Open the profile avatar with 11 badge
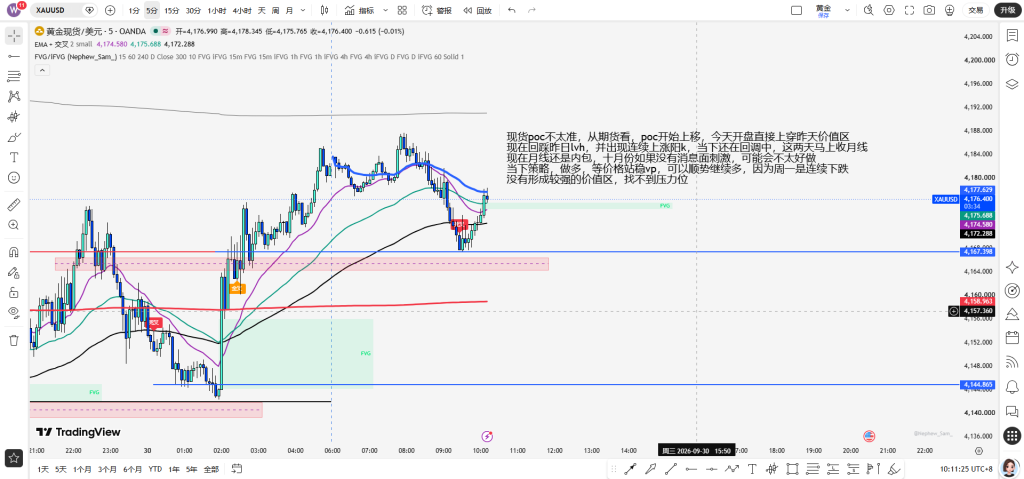This screenshot has height=479, width=1024. tap(16, 10)
